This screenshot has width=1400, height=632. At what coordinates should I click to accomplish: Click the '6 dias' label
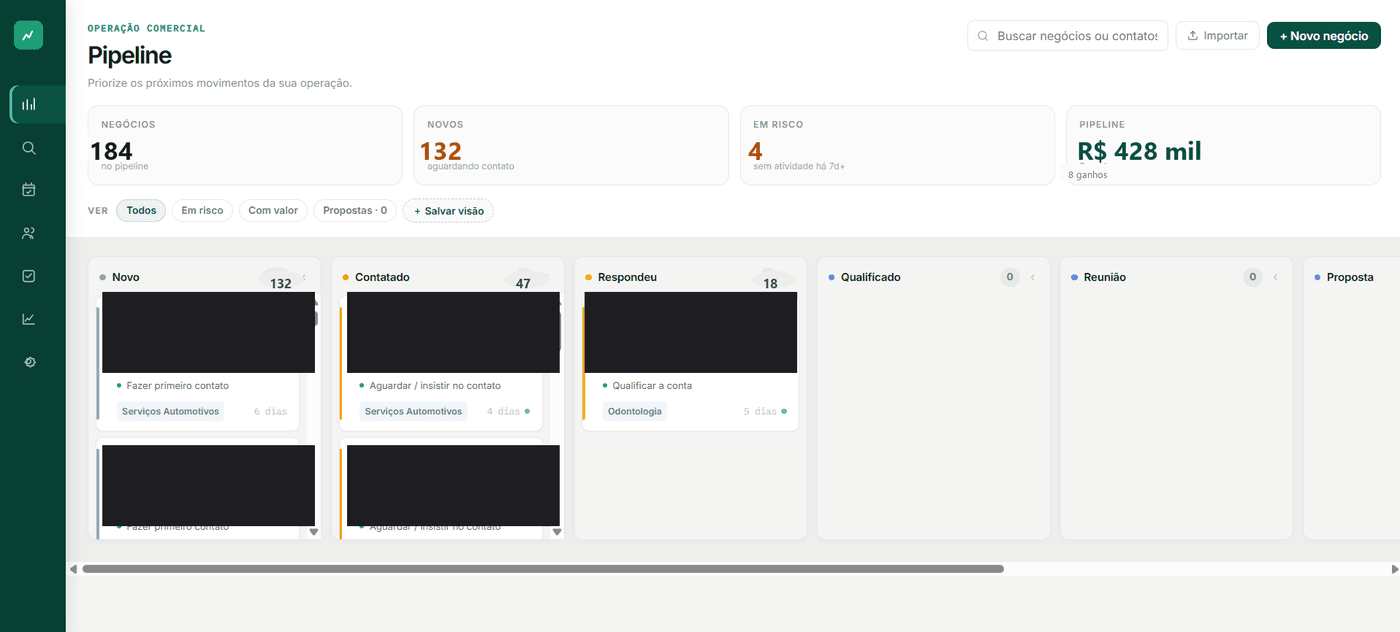270,411
